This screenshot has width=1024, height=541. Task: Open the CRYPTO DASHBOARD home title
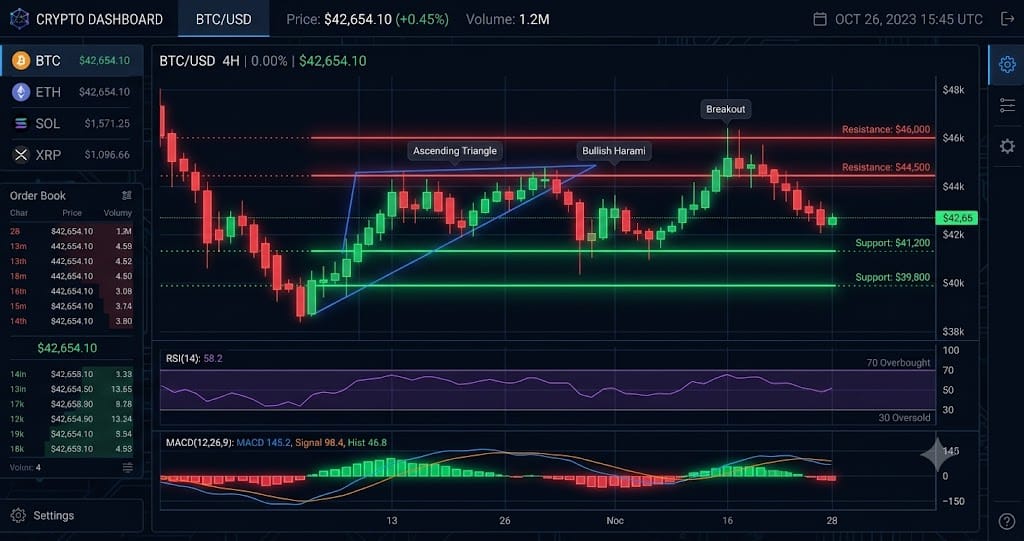(x=99, y=19)
